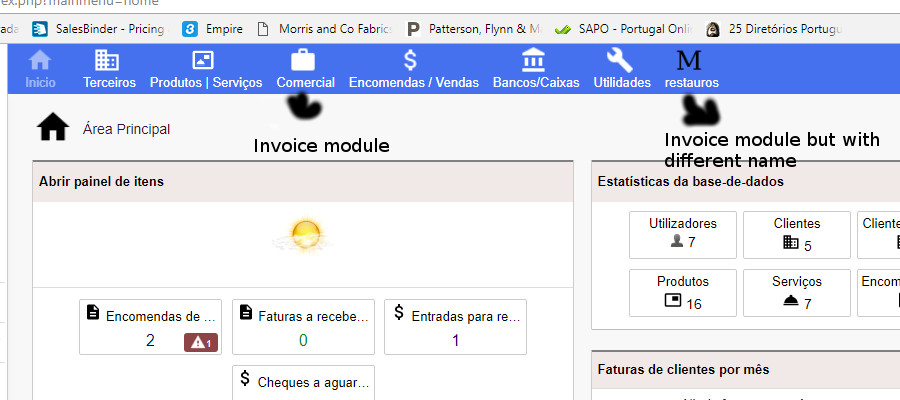Open the Bancos/Caixas menu label

coord(536,83)
